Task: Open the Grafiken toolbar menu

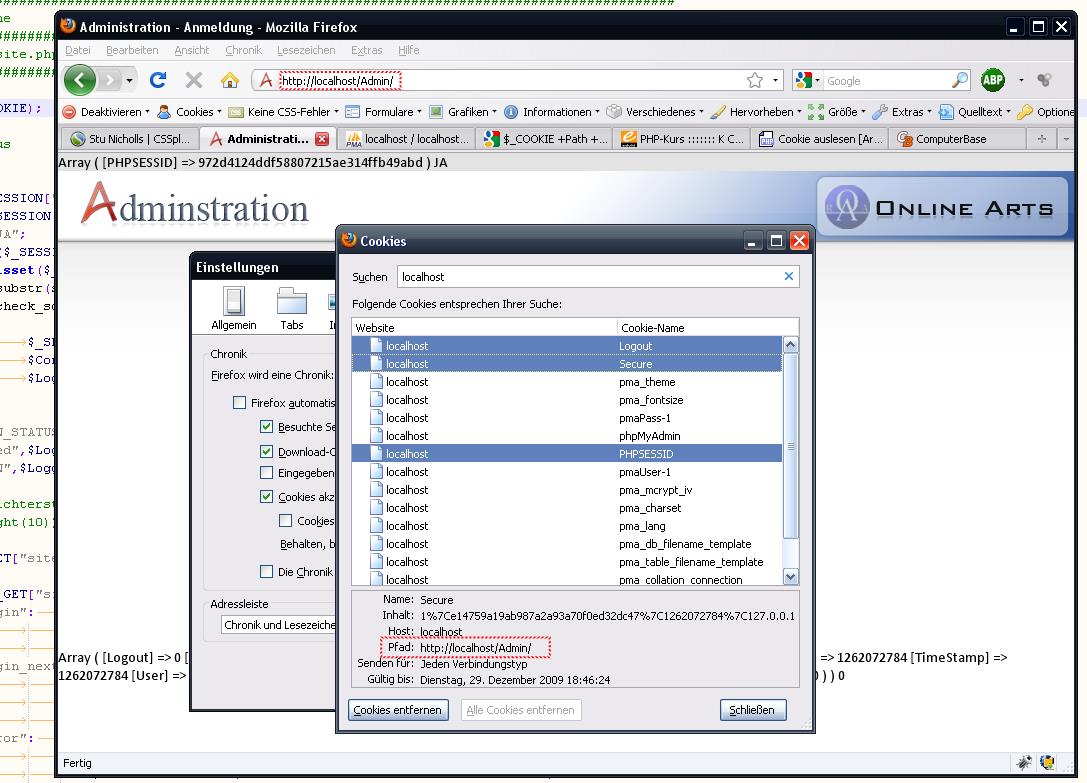Action: click(462, 112)
